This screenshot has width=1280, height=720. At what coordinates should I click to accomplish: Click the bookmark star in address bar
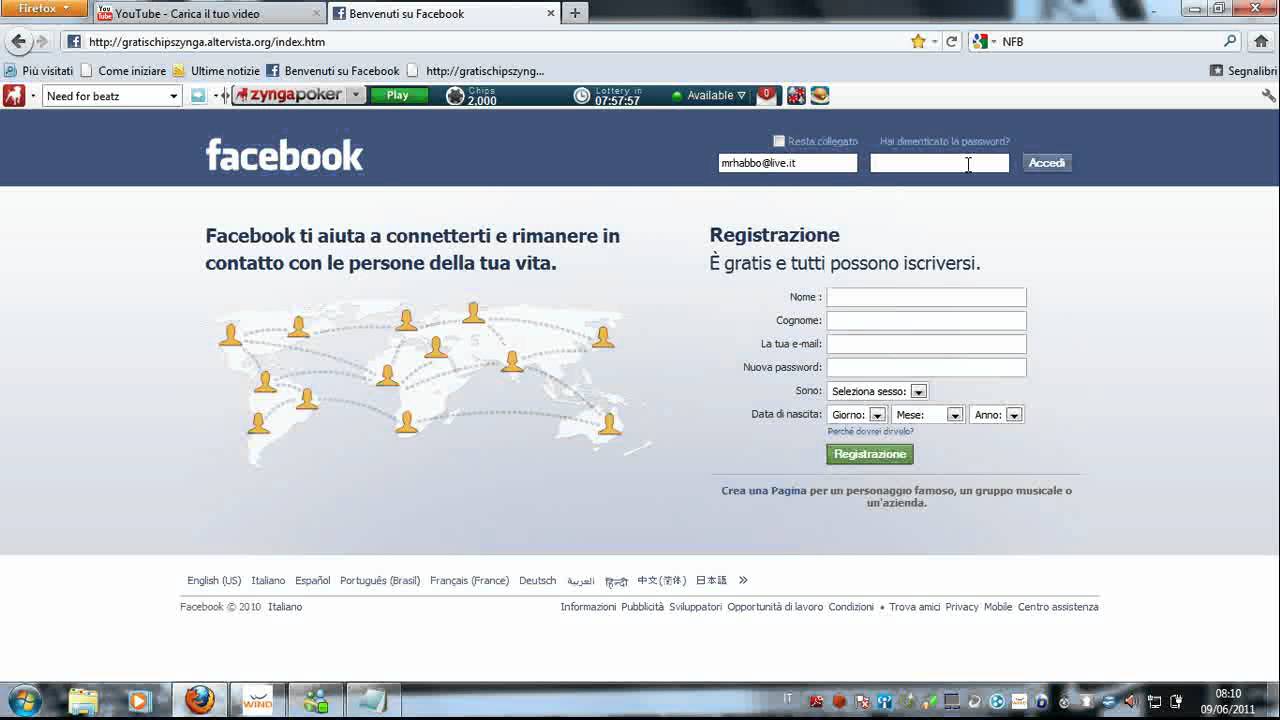pos(918,42)
